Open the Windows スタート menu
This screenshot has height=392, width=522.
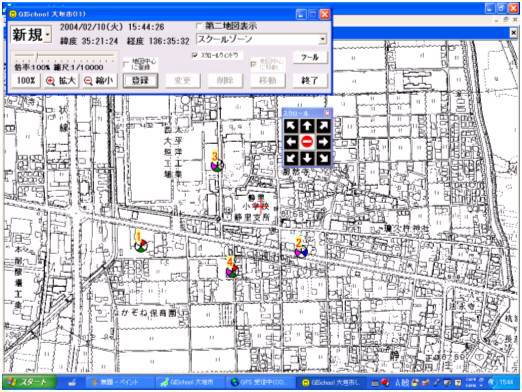(x=28, y=382)
